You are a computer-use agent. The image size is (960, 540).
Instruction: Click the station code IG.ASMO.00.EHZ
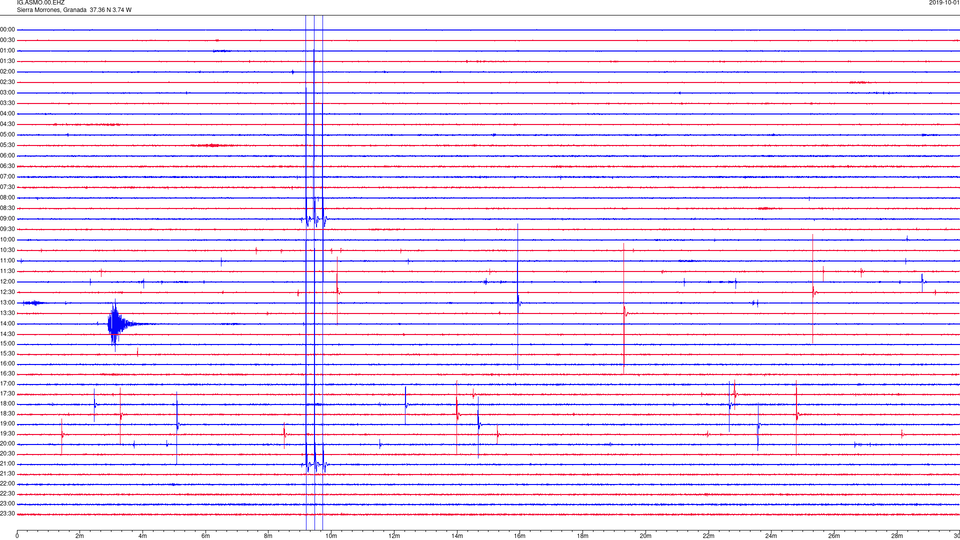(40, 2)
